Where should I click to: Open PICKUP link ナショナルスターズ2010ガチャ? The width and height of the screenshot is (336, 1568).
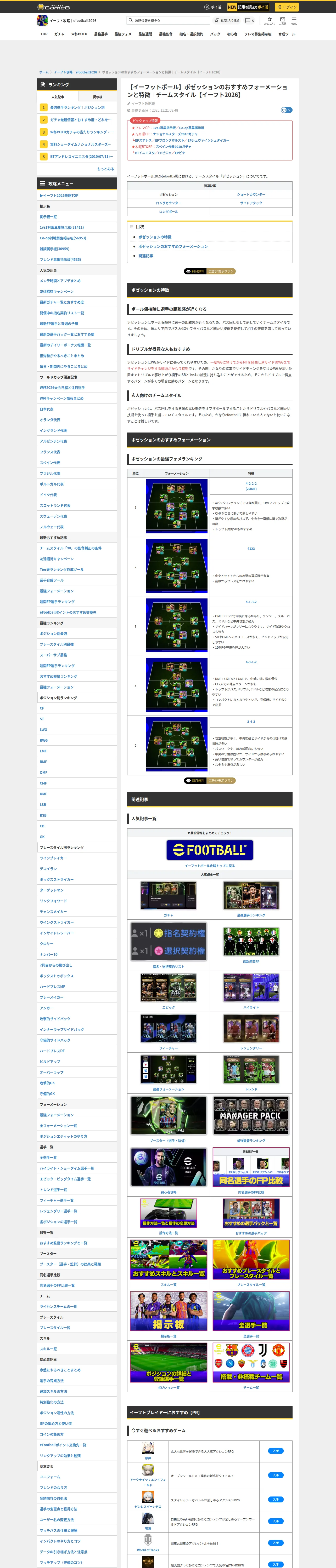pos(175,134)
